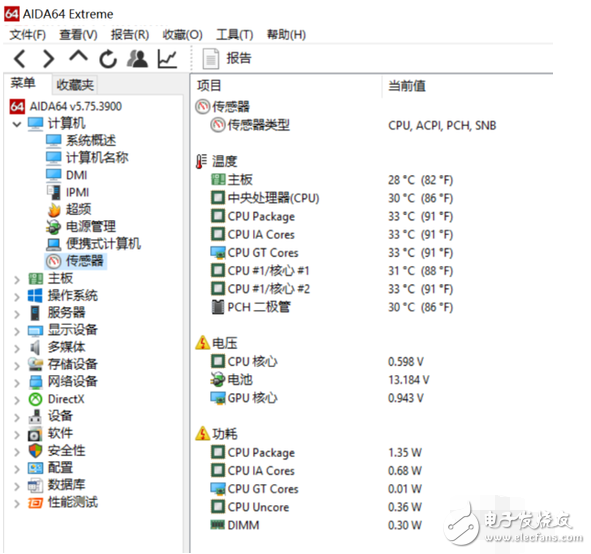Open the 查看(V) menu

pyautogui.click(x=78, y=35)
